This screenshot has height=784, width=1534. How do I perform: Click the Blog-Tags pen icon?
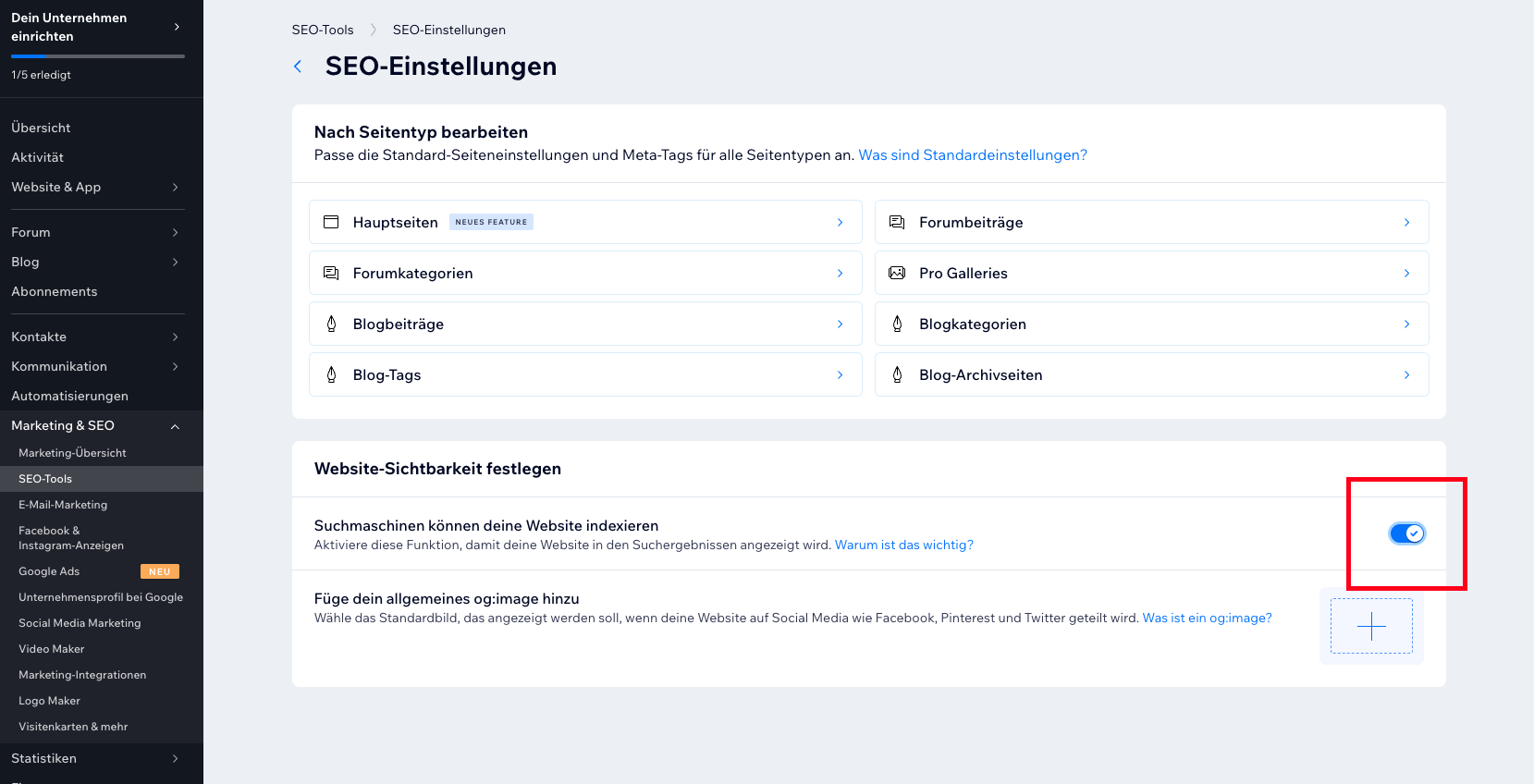(x=331, y=374)
